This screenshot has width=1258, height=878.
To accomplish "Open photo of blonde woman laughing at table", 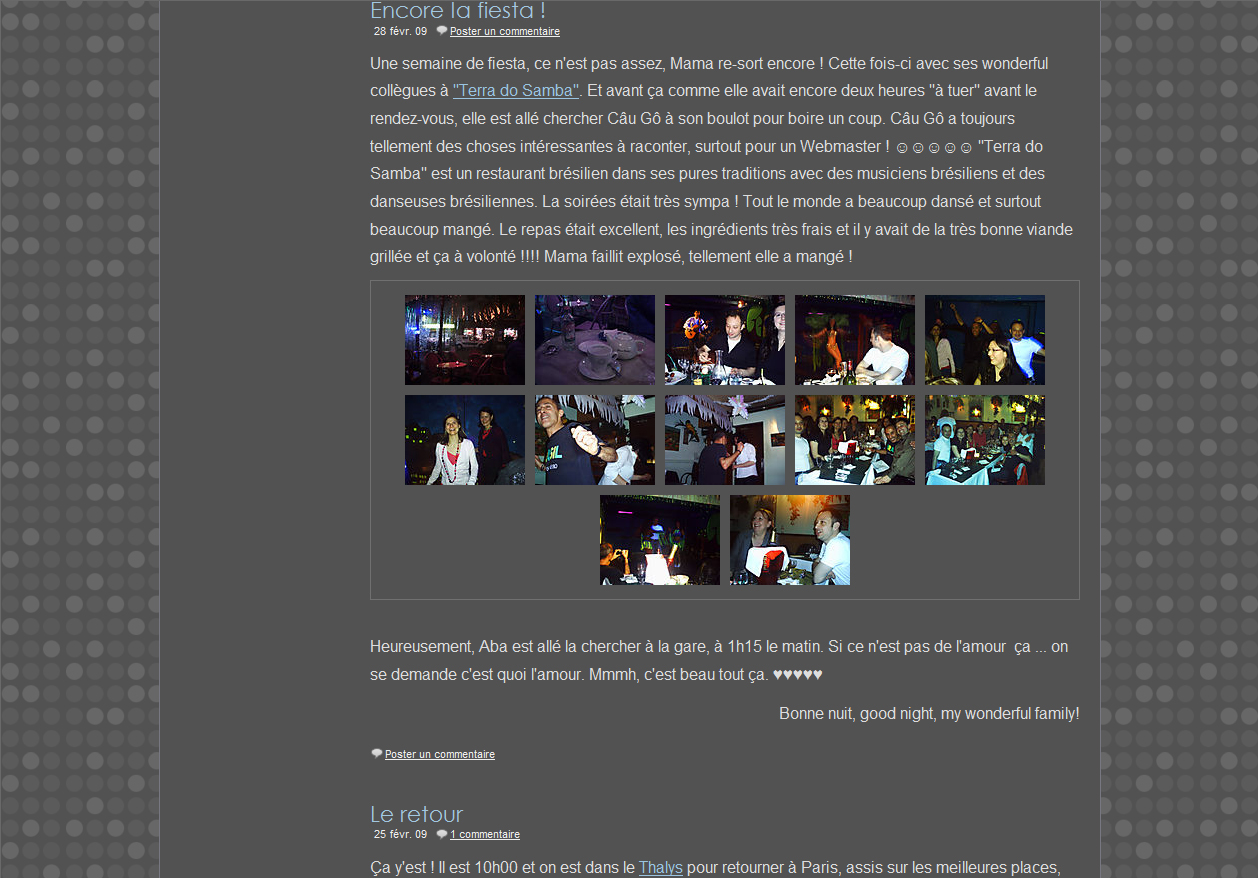I will [789, 540].
